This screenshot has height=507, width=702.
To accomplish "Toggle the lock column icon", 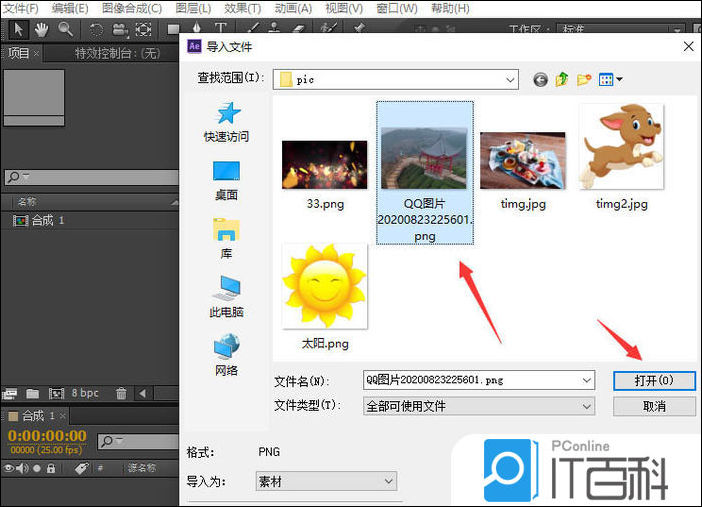I will click(50, 468).
